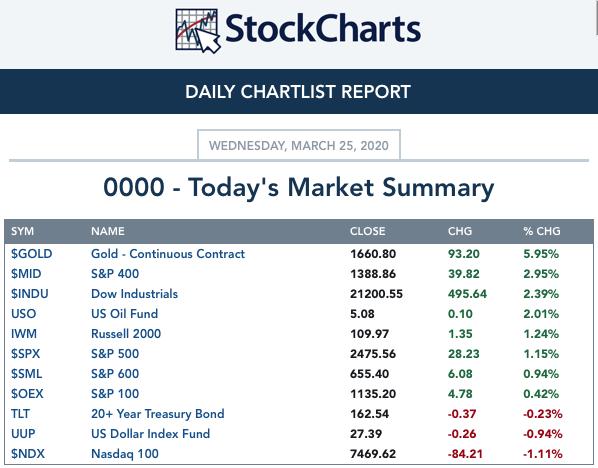The image size is (598, 468).
Task: Click the S&P 100 name link
Action: (115, 394)
